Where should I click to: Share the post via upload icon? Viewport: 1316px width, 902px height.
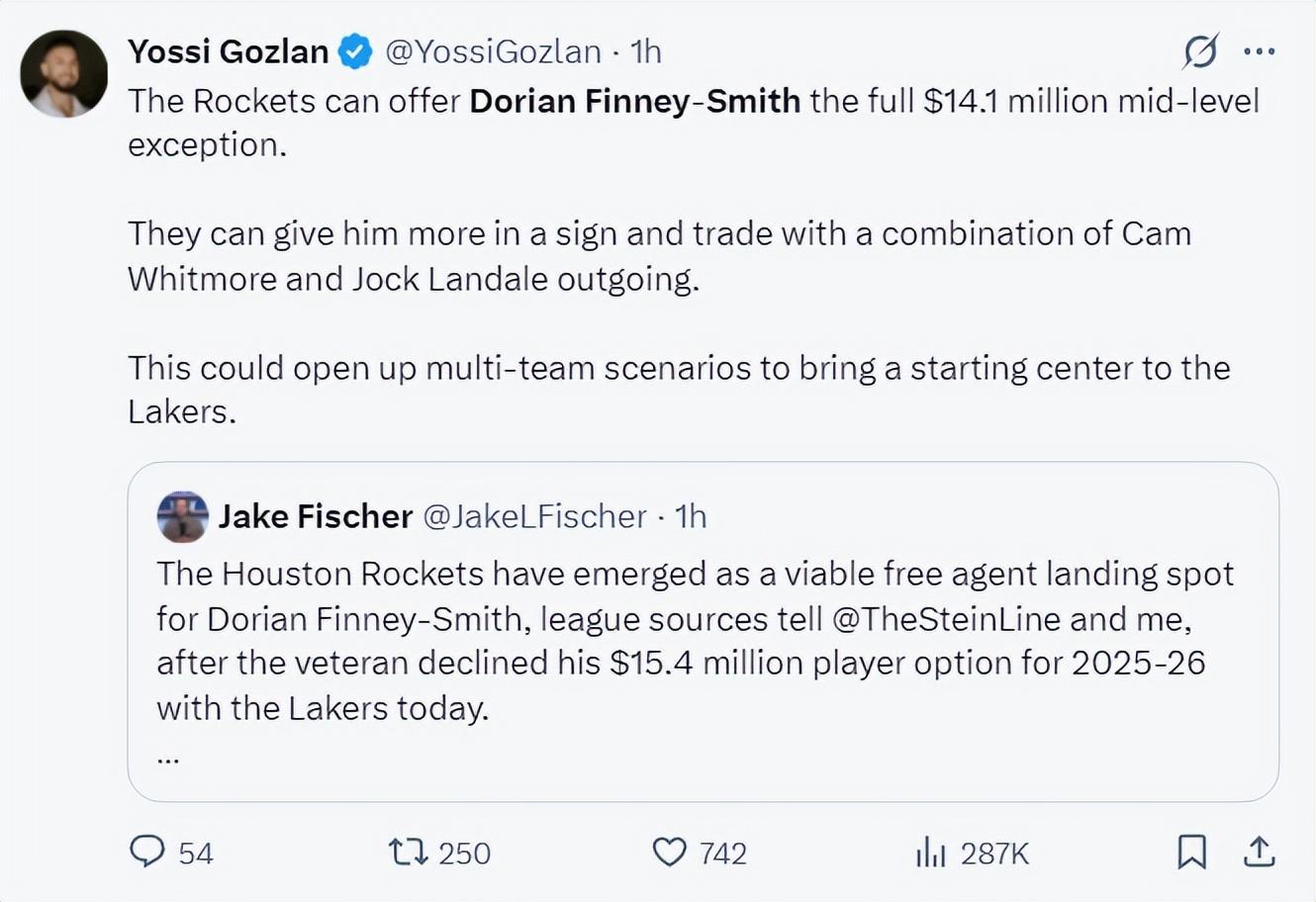coord(1259,852)
